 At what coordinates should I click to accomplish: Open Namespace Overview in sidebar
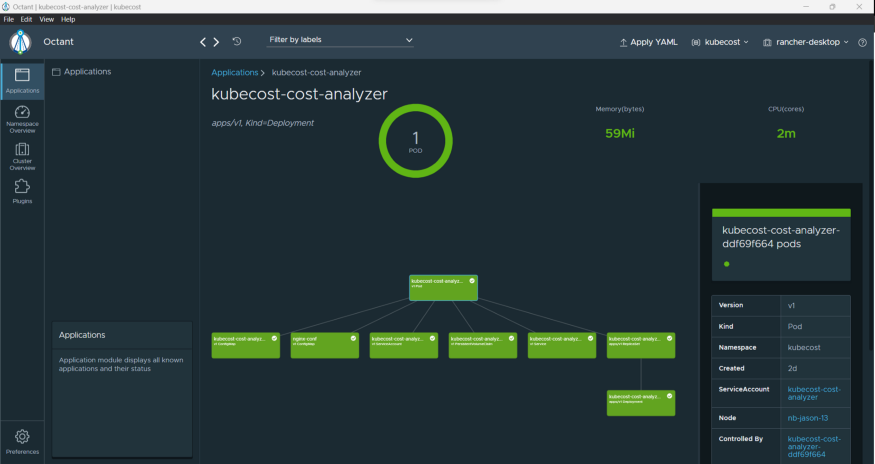22,119
